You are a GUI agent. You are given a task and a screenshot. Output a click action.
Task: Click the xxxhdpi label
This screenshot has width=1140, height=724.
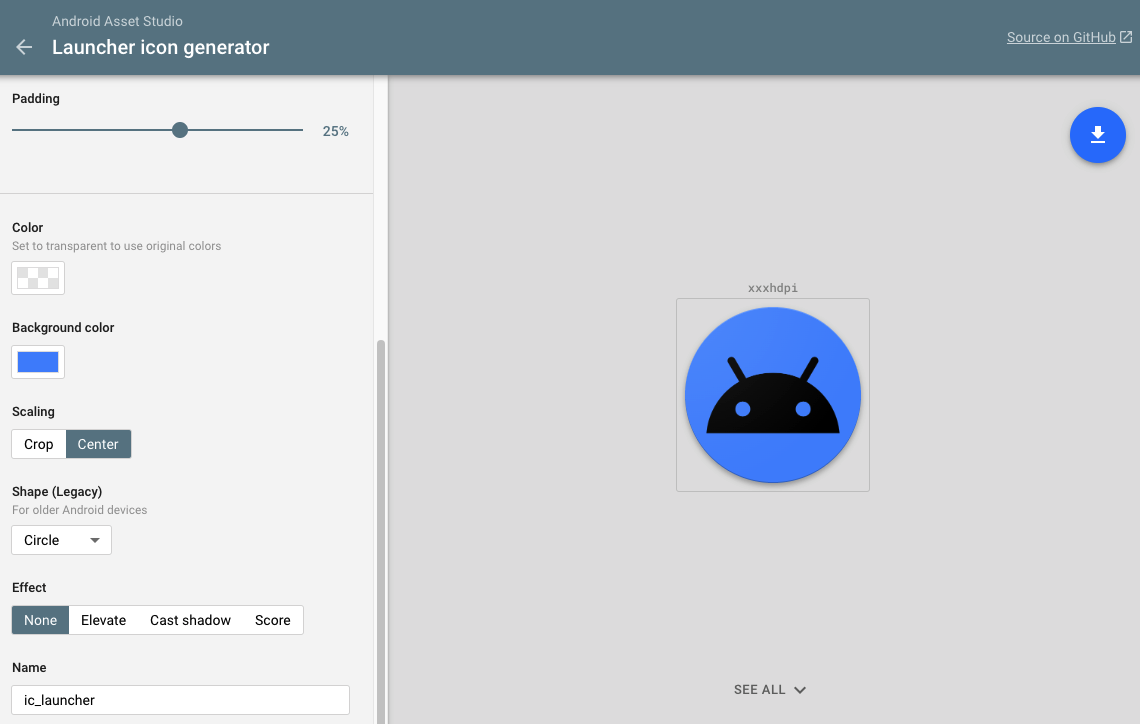point(773,288)
